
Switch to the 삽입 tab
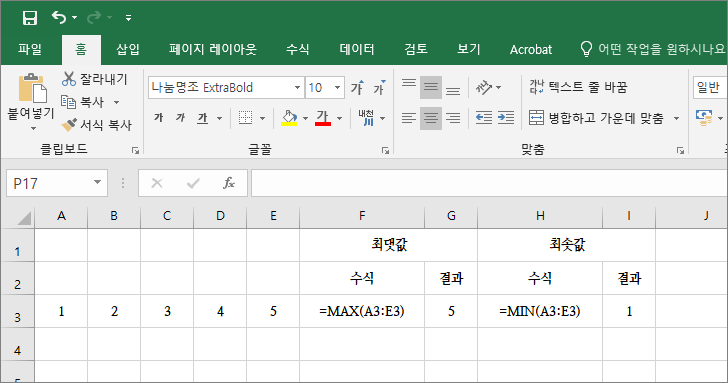(x=128, y=49)
